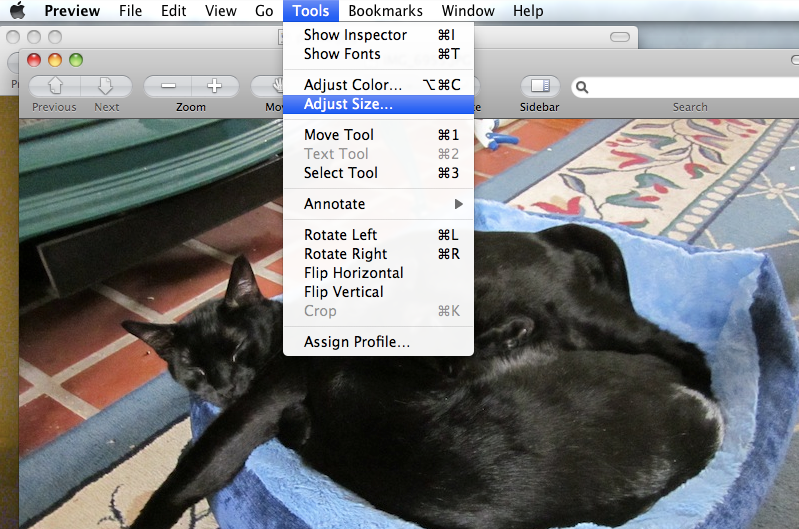Image resolution: width=799 pixels, height=529 pixels.
Task: Open the Help menu
Action: coord(528,11)
